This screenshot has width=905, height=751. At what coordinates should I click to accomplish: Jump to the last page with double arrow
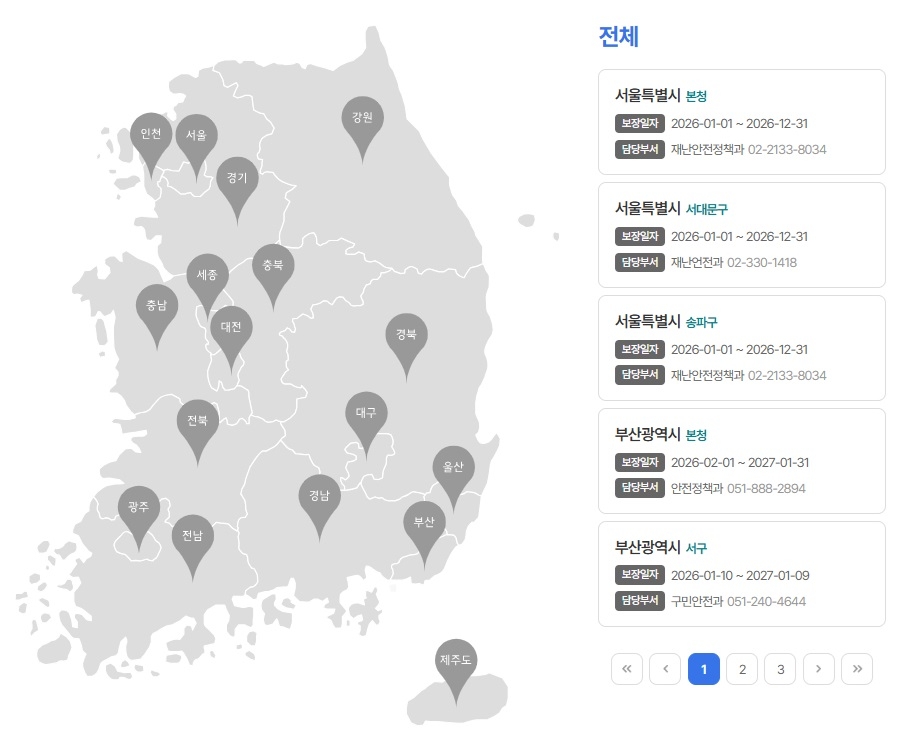coord(856,669)
